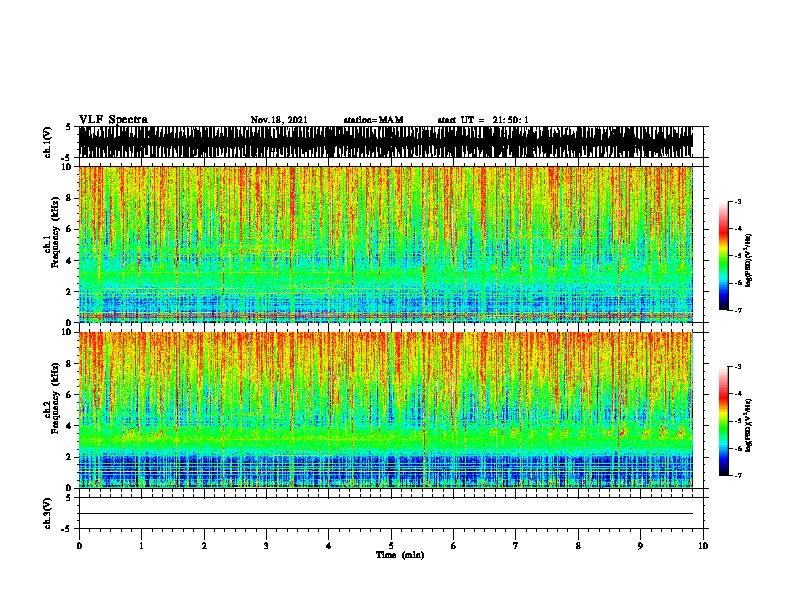Select the ch.1 "Frequency (kHz)" axis label

[55, 233]
